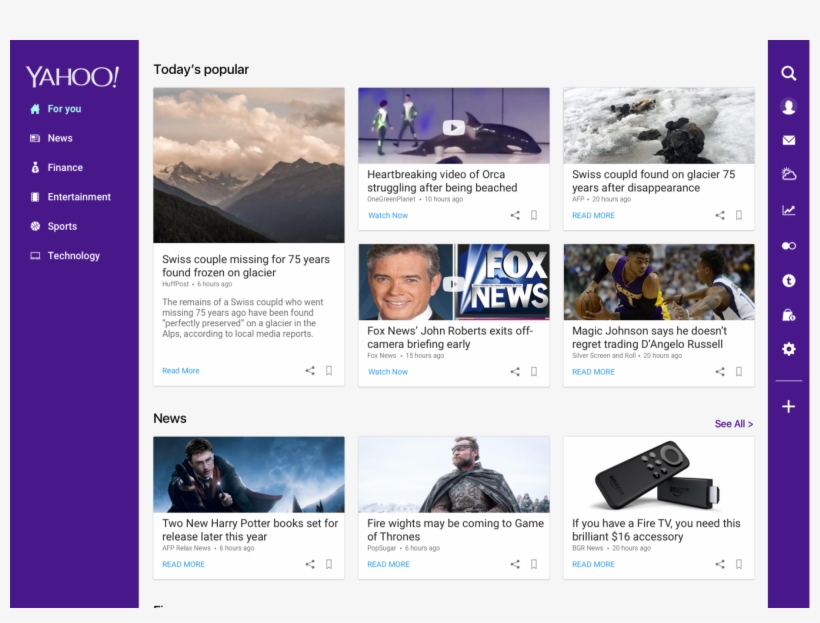
Task: Go to News in the left sidebar
Action: [x=51, y=138]
